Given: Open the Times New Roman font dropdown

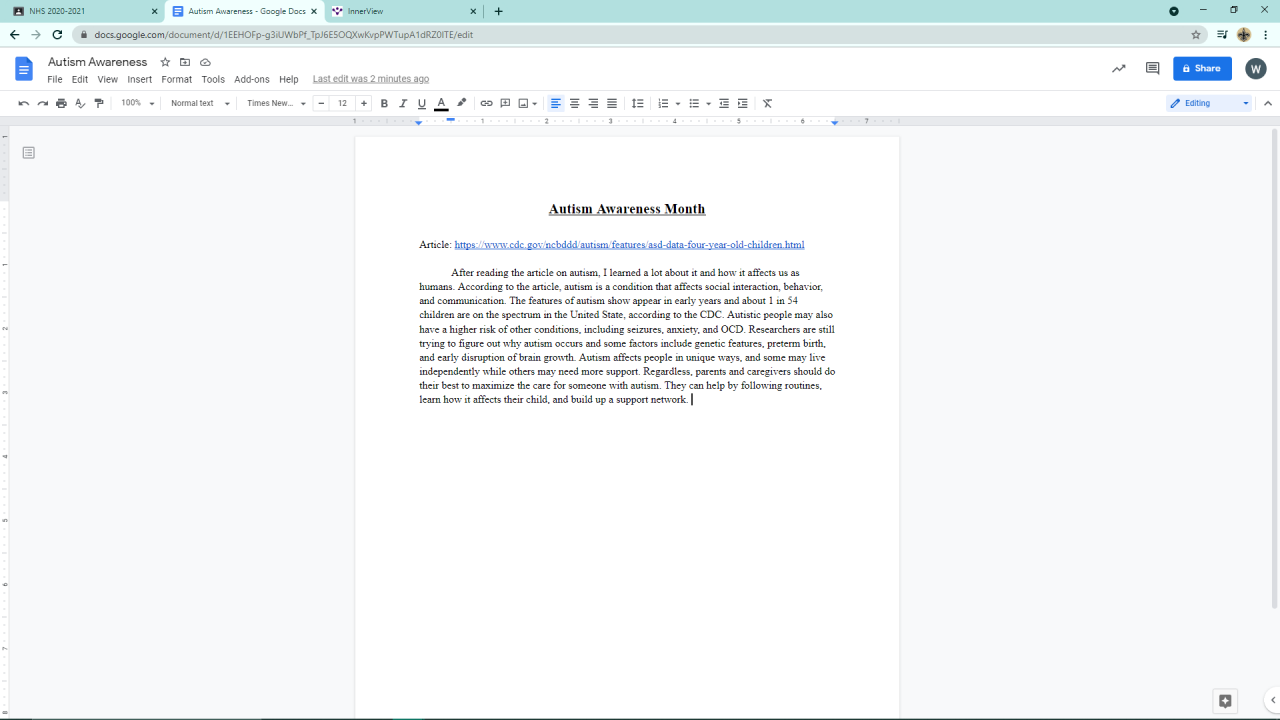Looking at the screenshot, I should [x=276, y=104].
